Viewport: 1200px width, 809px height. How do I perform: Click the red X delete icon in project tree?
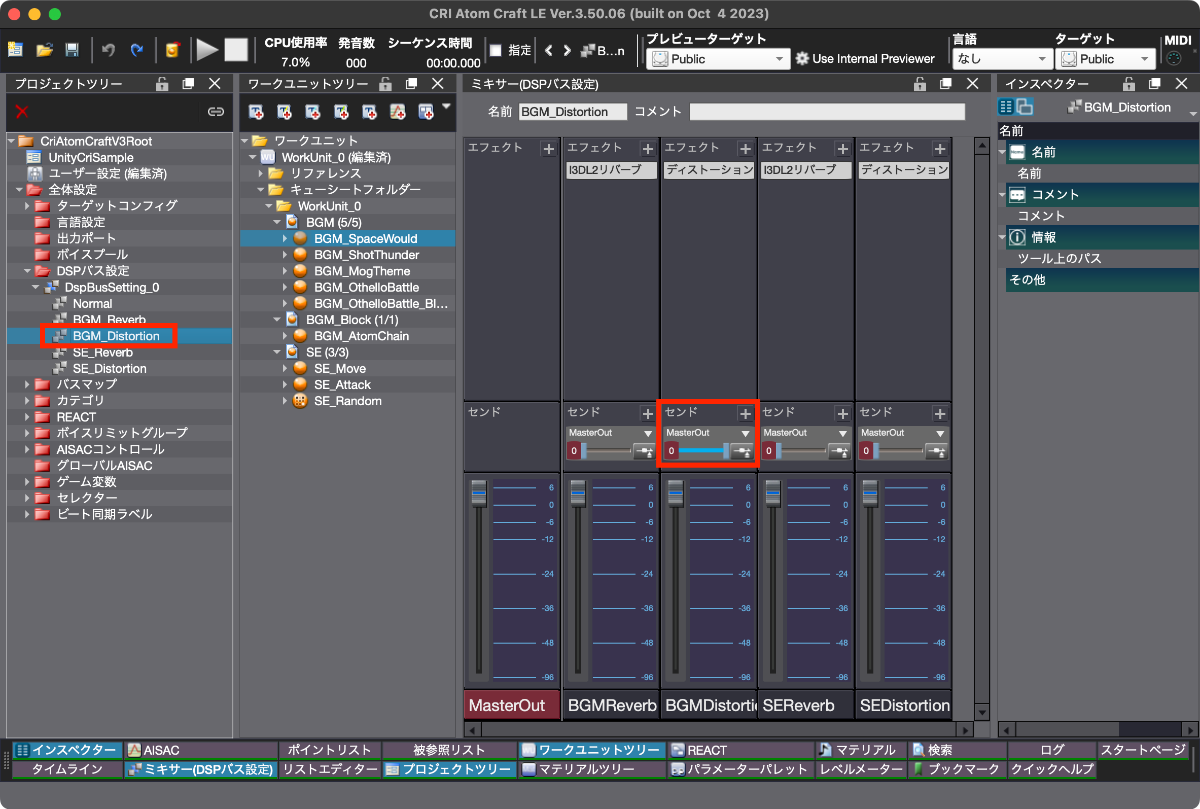point(22,112)
